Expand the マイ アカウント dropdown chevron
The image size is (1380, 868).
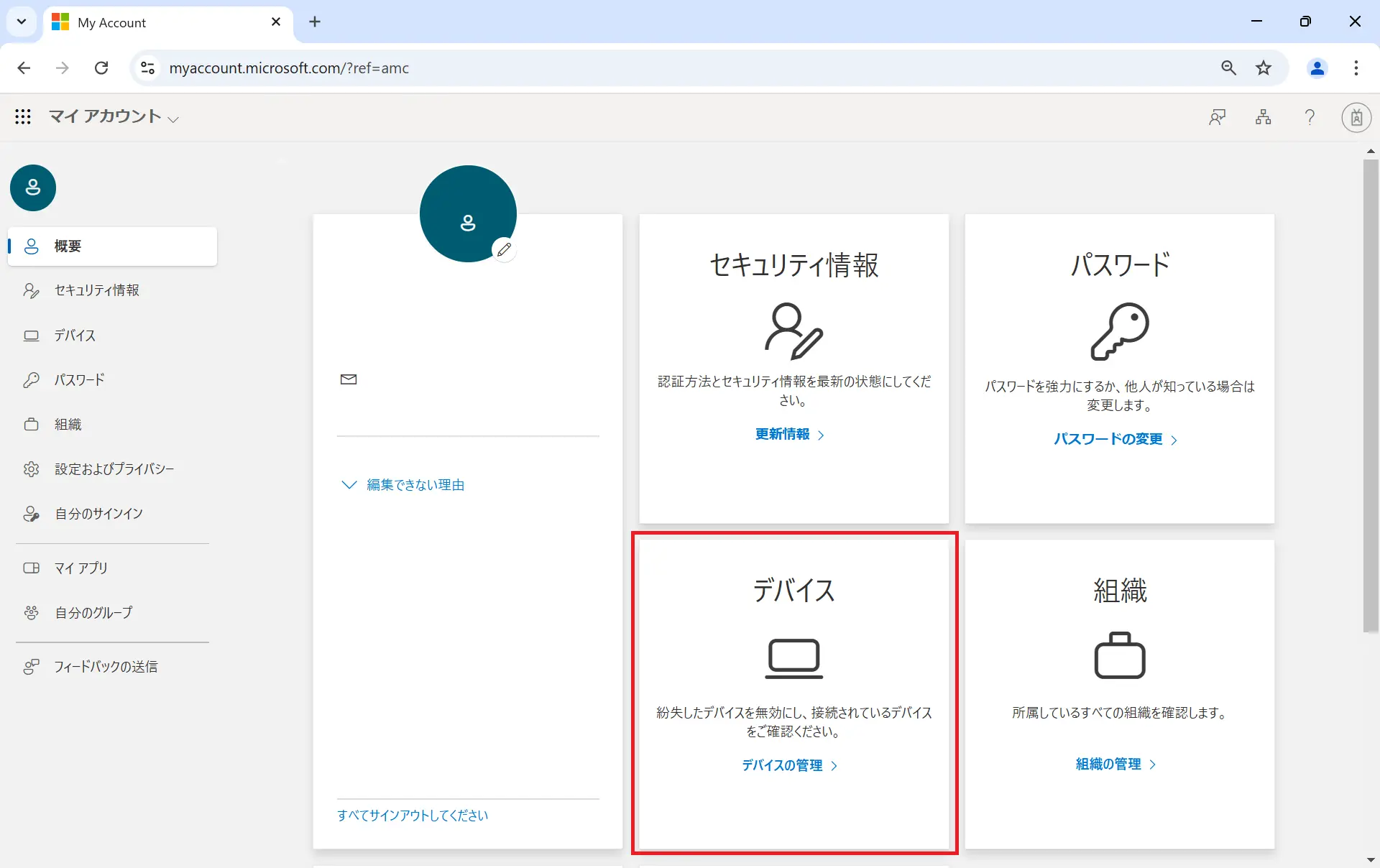pyautogui.click(x=173, y=119)
